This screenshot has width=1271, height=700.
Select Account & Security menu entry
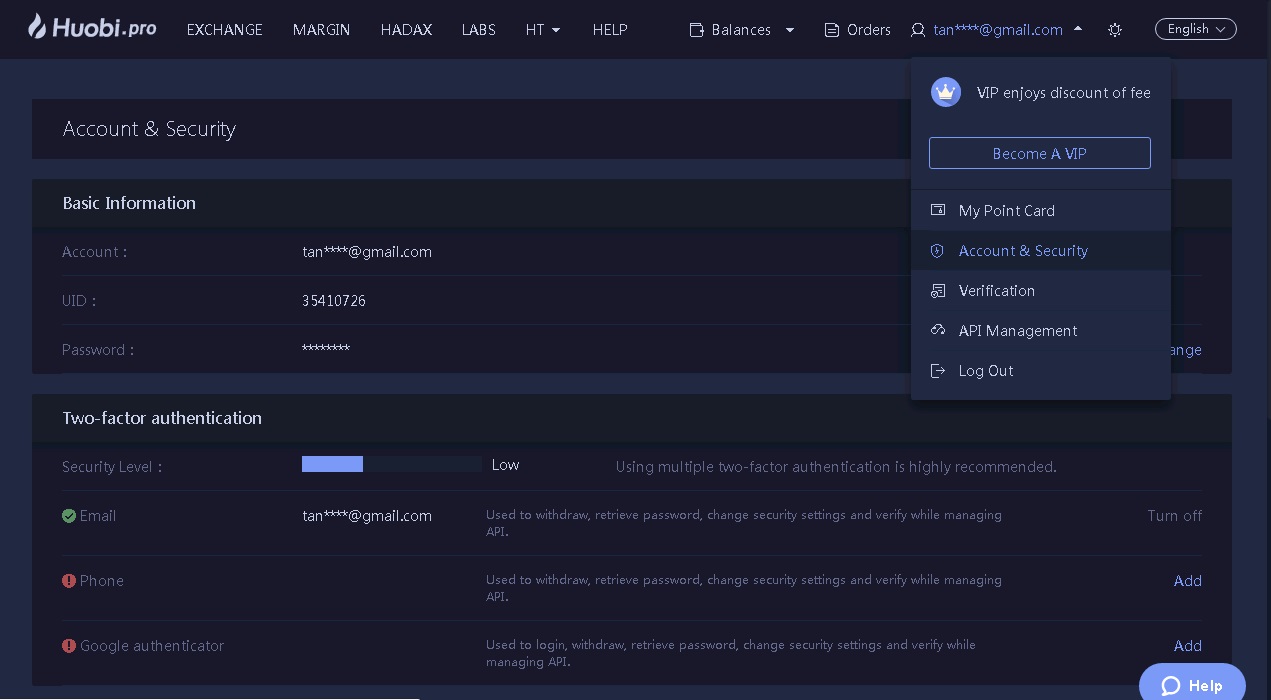coord(1023,251)
